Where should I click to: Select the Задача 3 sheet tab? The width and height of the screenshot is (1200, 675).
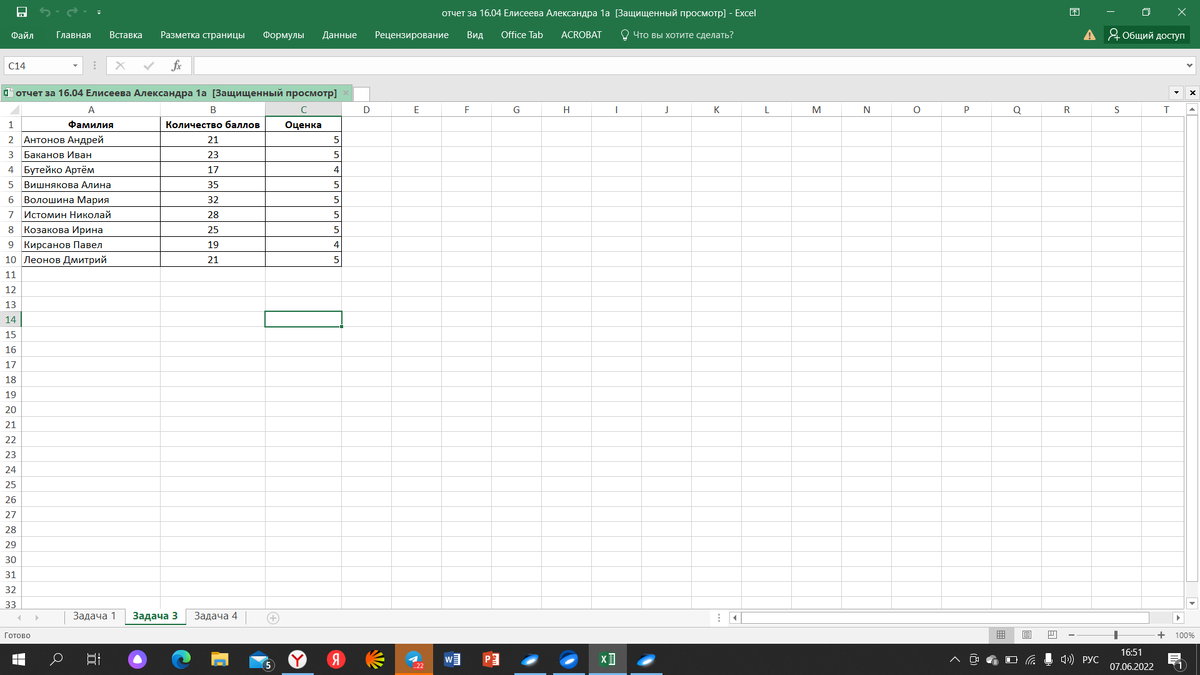pos(155,616)
